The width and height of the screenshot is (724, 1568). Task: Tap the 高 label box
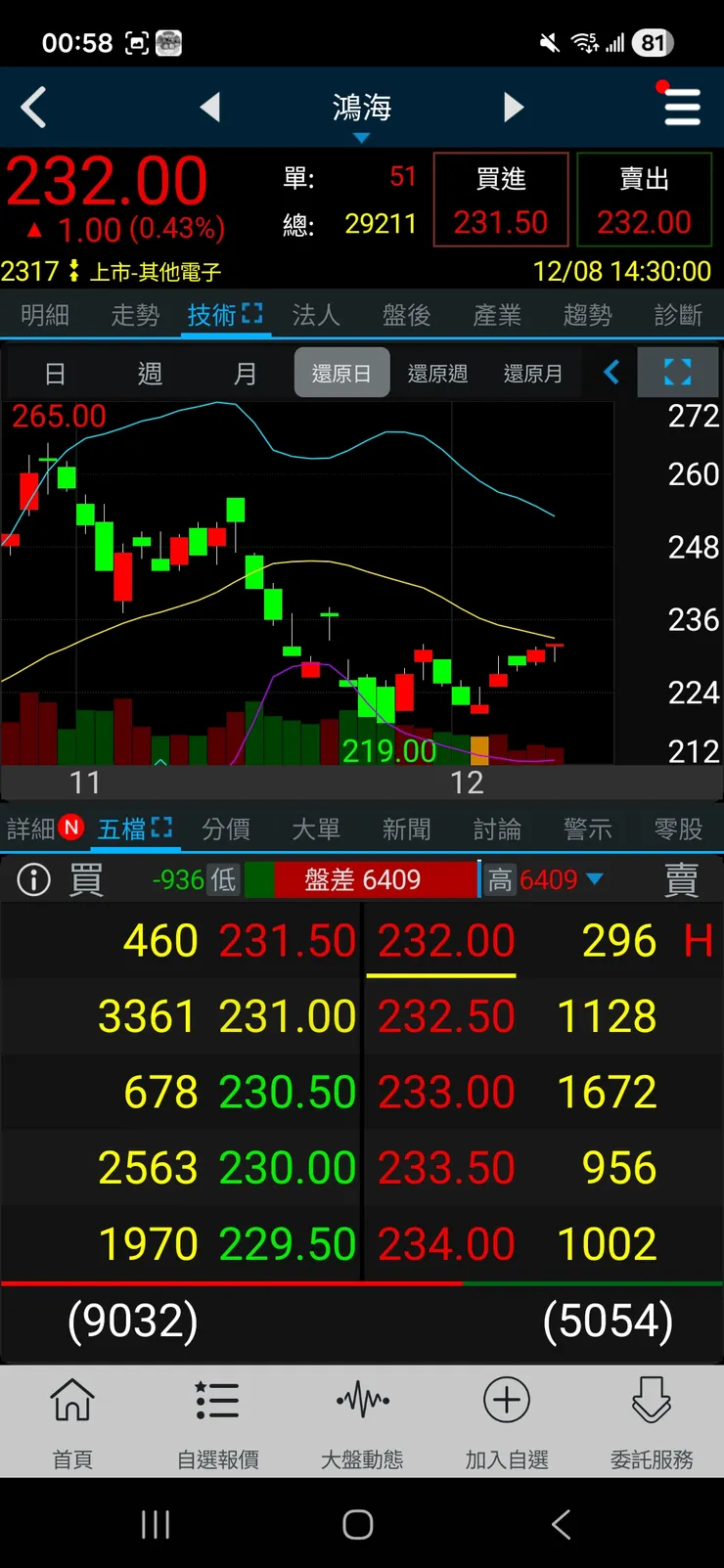[500, 879]
